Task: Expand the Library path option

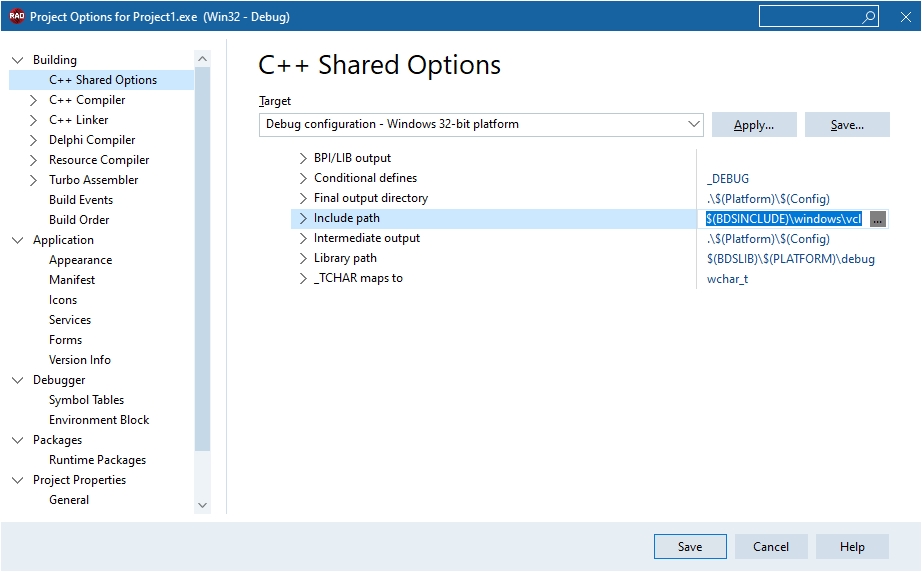Action: coord(303,258)
